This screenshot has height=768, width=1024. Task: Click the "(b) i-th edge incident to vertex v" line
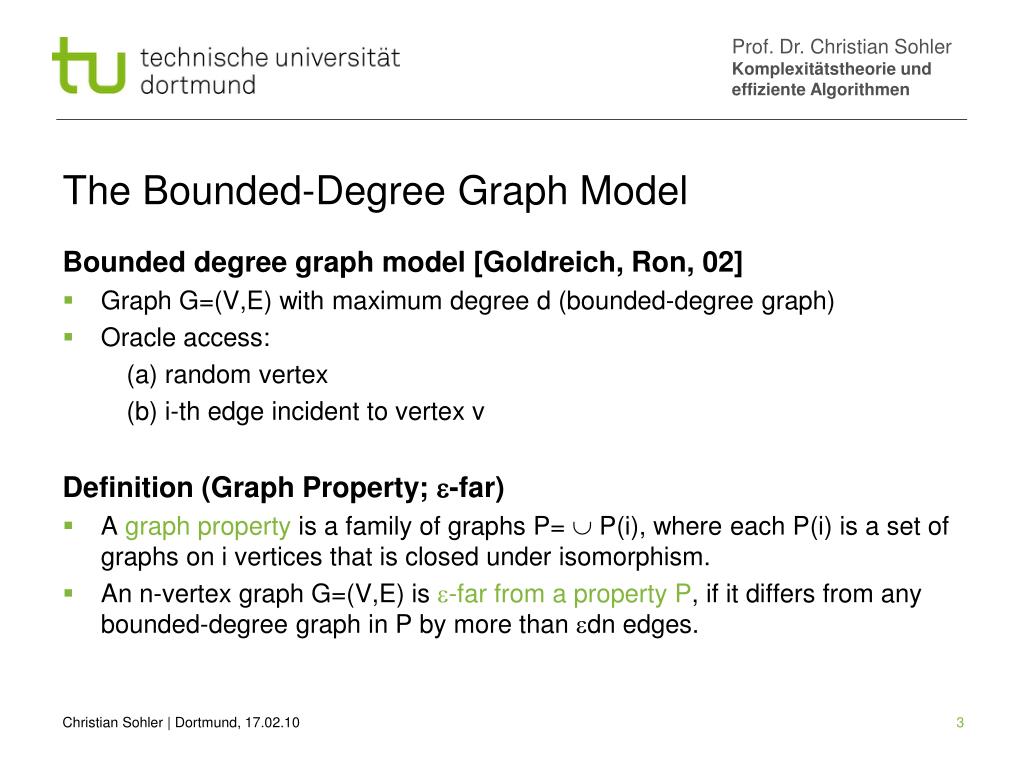pos(305,412)
